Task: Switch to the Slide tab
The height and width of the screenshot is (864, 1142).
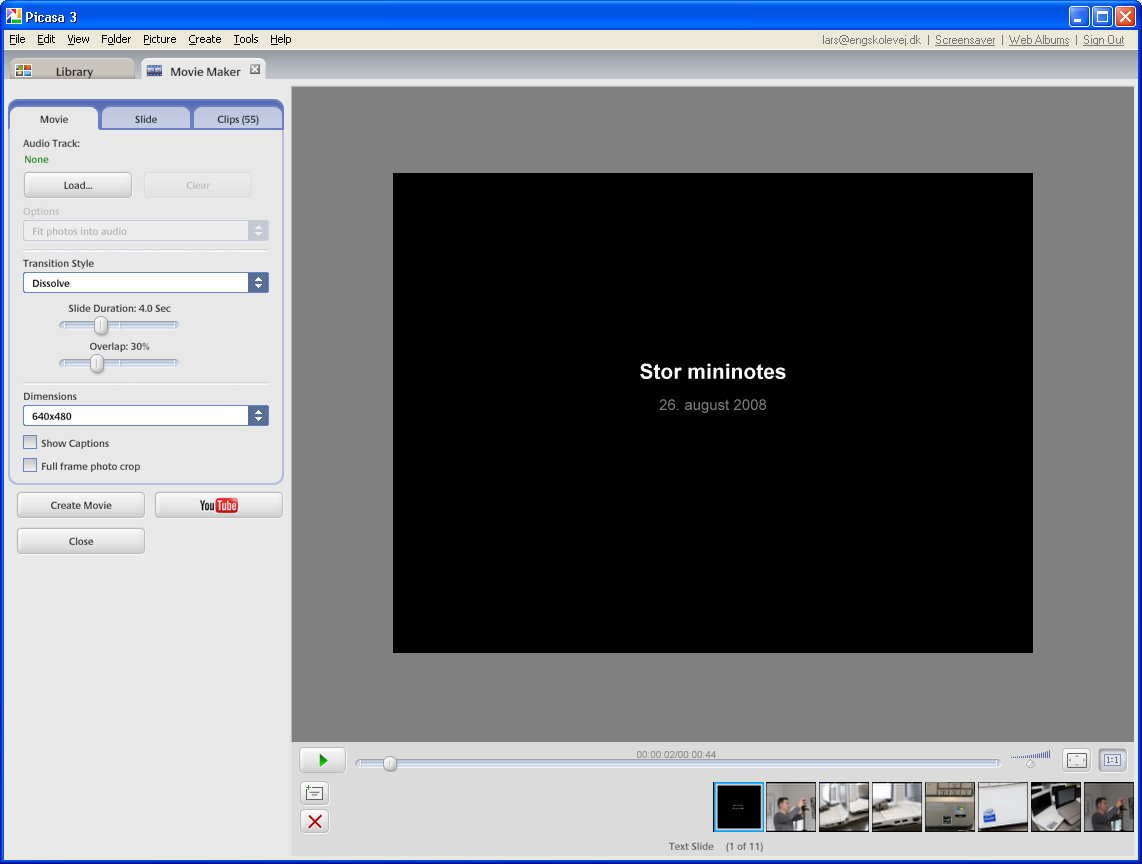Action: [x=146, y=119]
